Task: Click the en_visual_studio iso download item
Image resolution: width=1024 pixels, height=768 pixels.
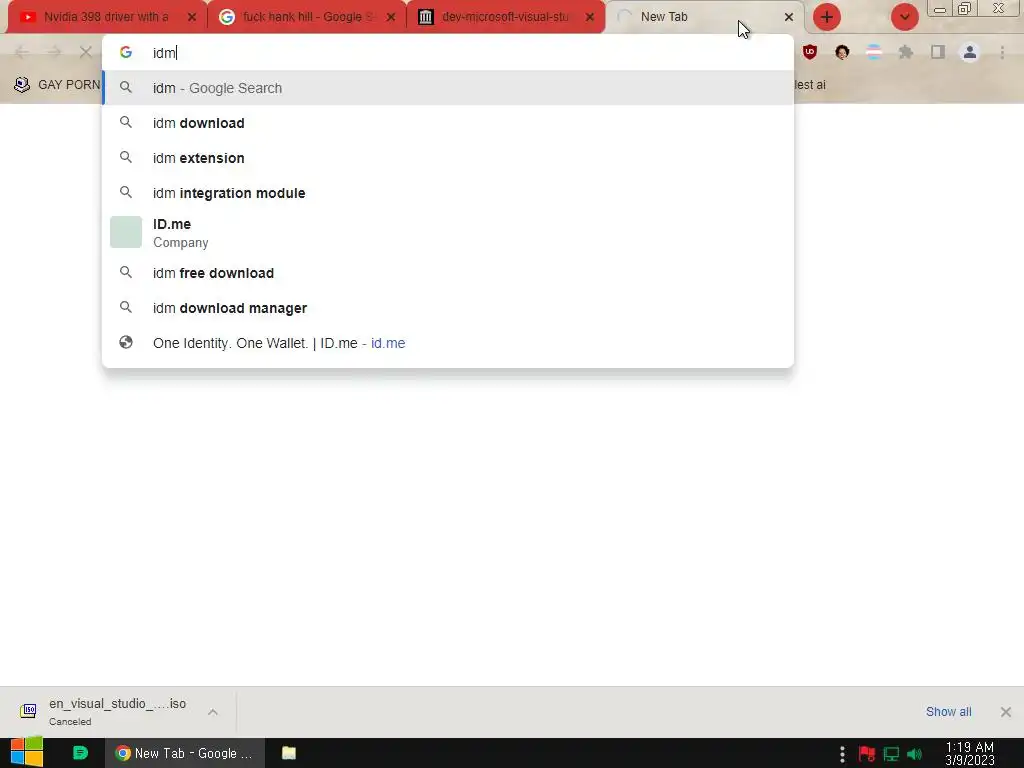Action: pos(104,712)
